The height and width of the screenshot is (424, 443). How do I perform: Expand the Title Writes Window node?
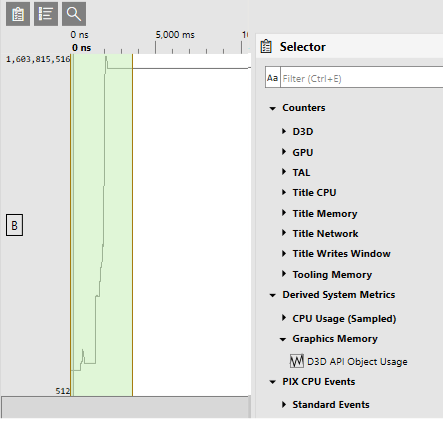[x=284, y=253]
